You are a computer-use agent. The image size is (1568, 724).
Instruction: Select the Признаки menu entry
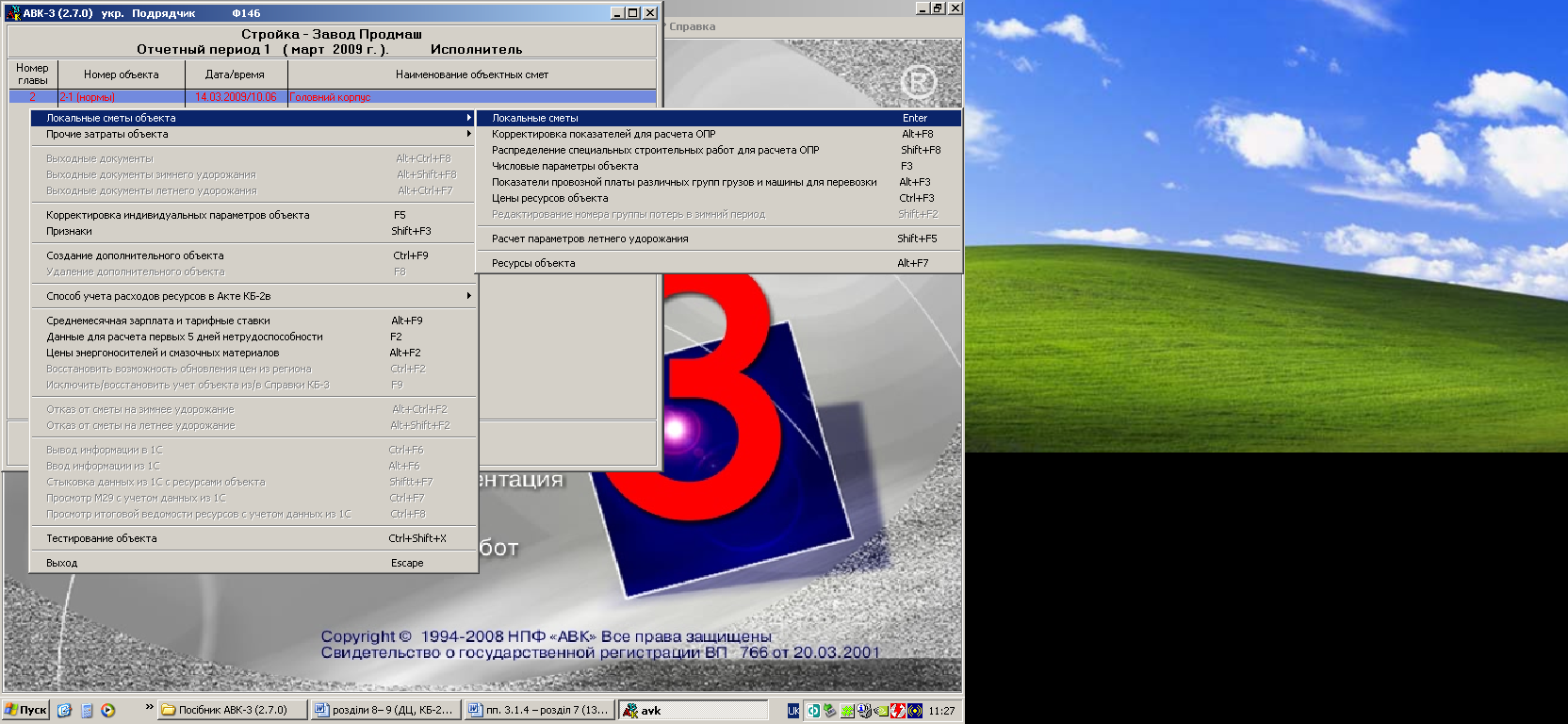tap(253, 231)
